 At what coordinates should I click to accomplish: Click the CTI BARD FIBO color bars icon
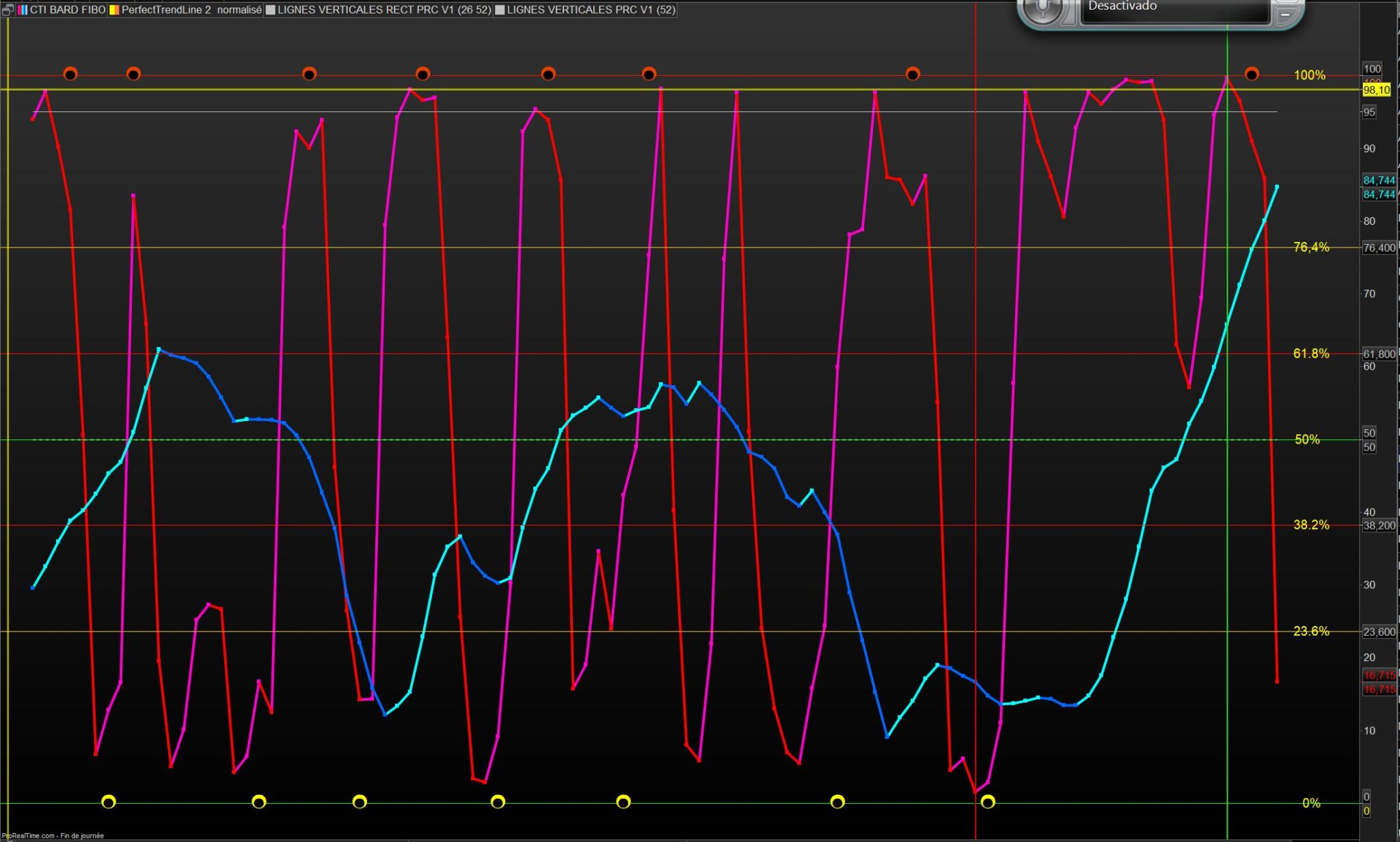click(x=23, y=10)
